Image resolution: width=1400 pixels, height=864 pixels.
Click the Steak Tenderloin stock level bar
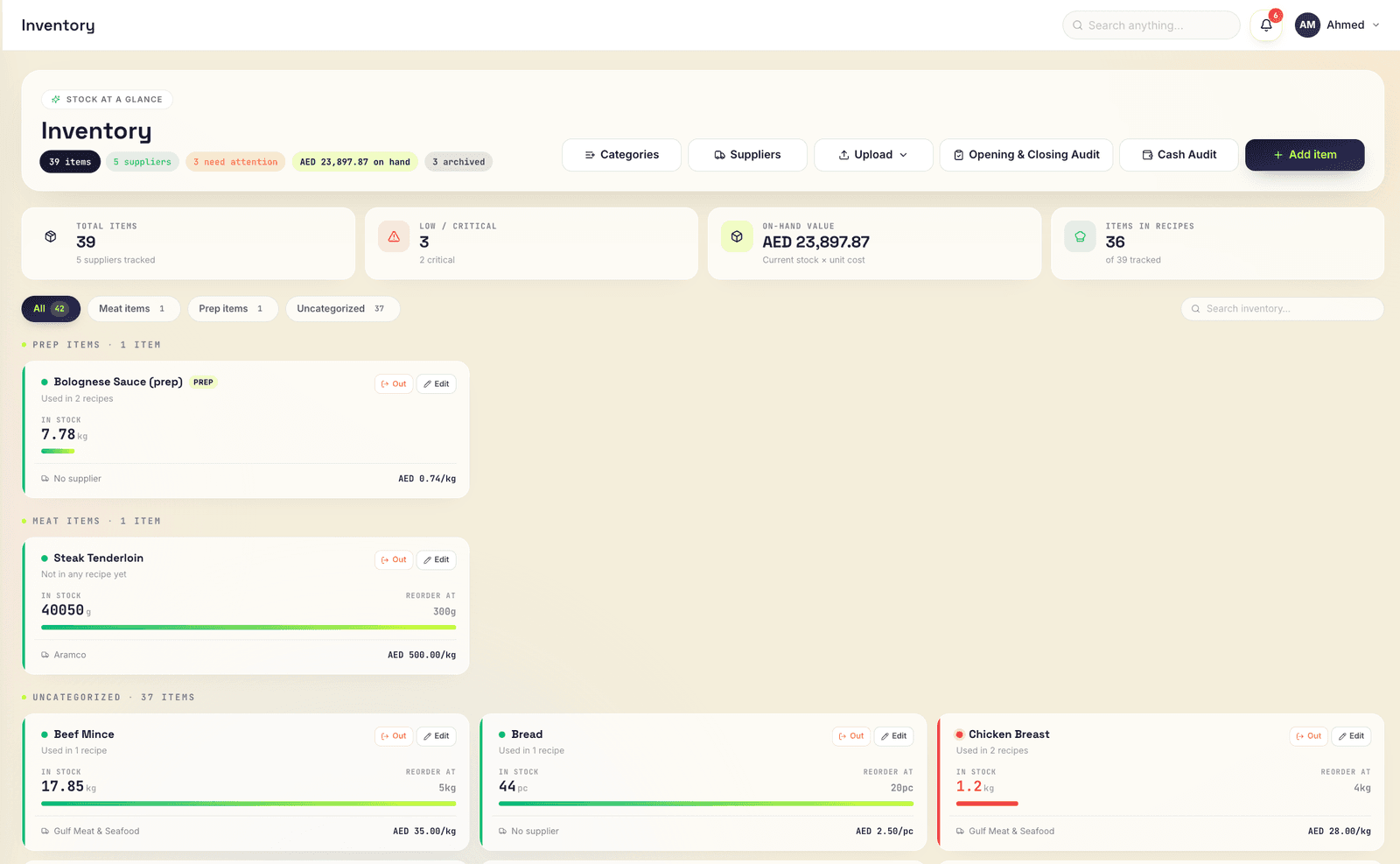pyautogui.click(x=248, y=628)
